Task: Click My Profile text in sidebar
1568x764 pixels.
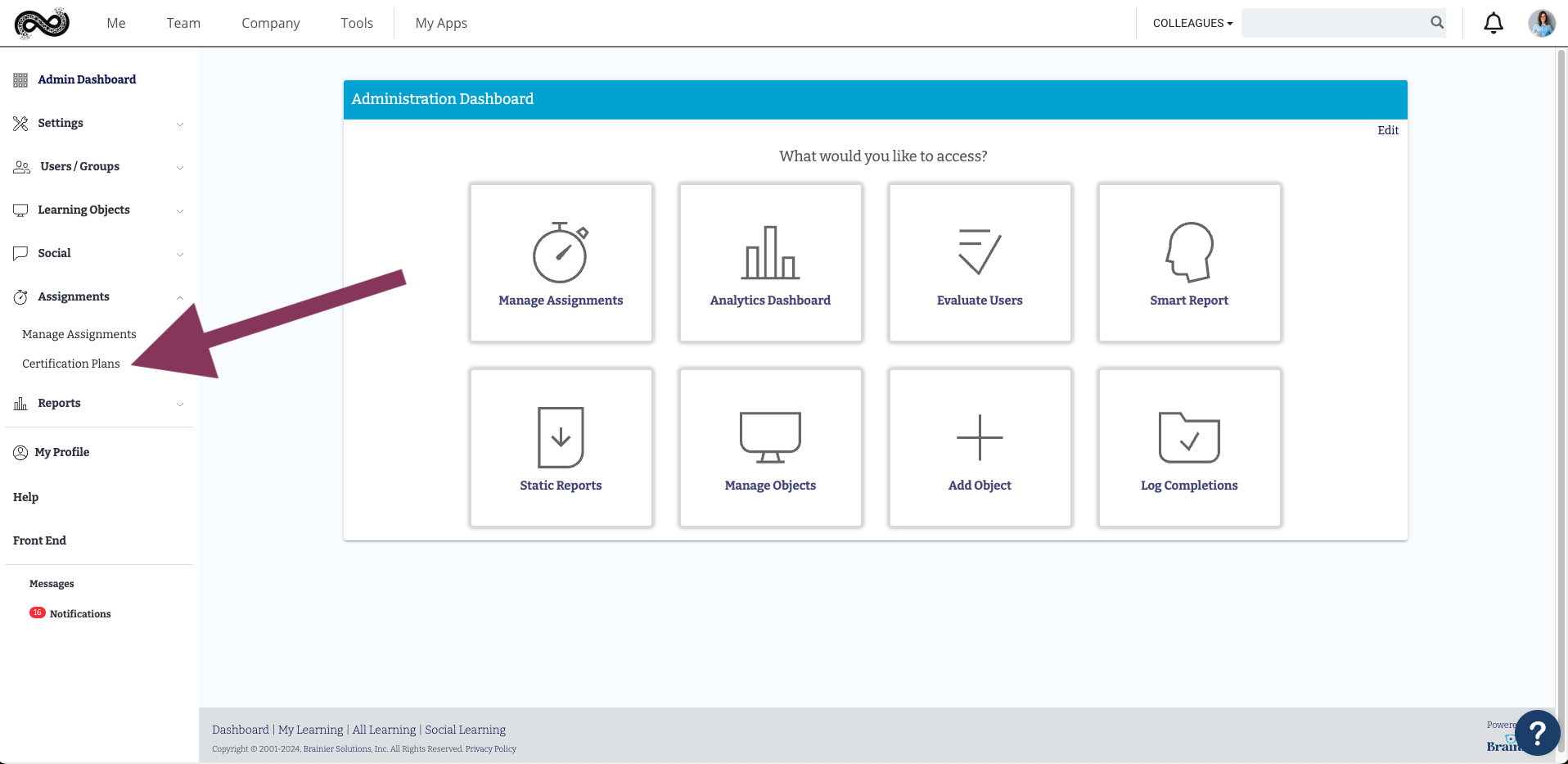Action: [x=62, y=452]
